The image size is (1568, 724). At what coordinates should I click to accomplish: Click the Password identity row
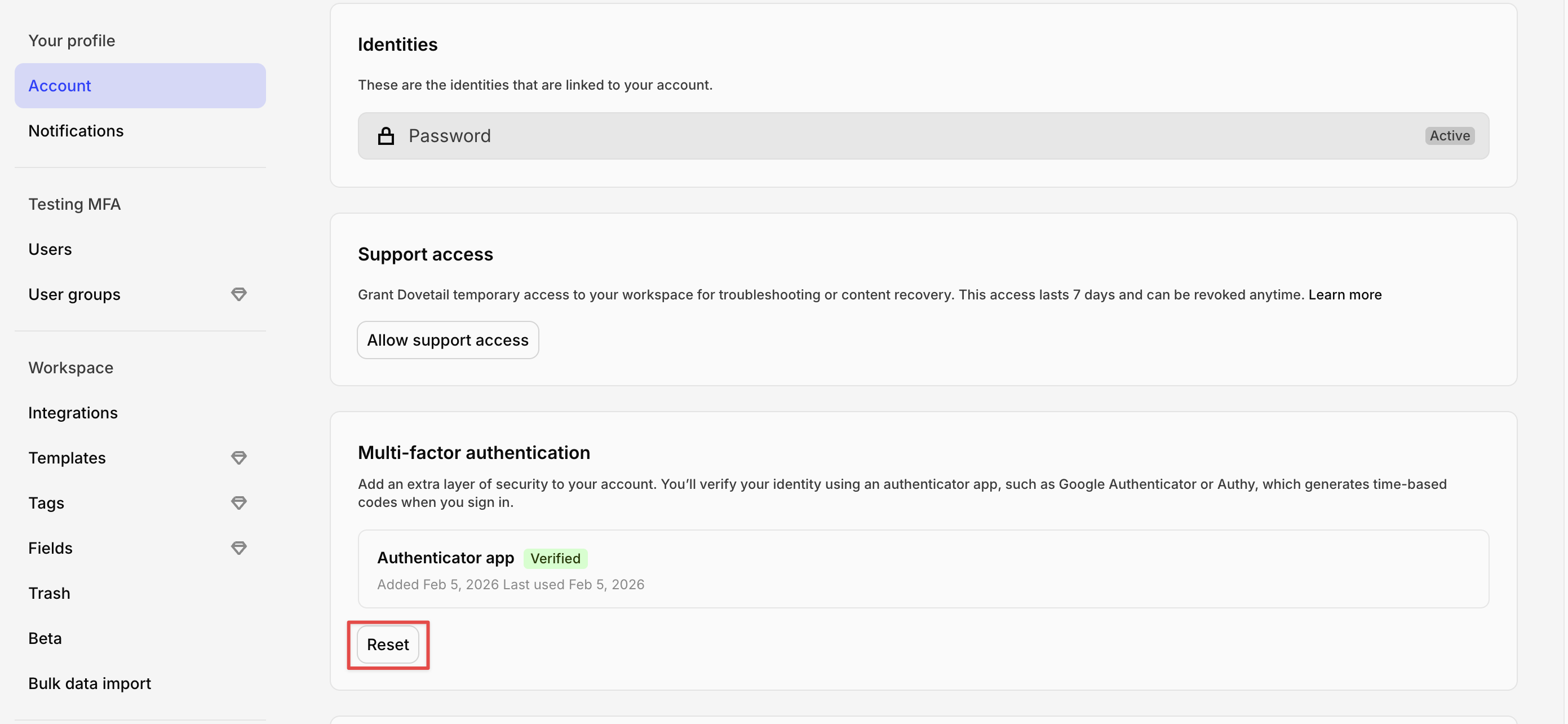click(x=923, y=135)
